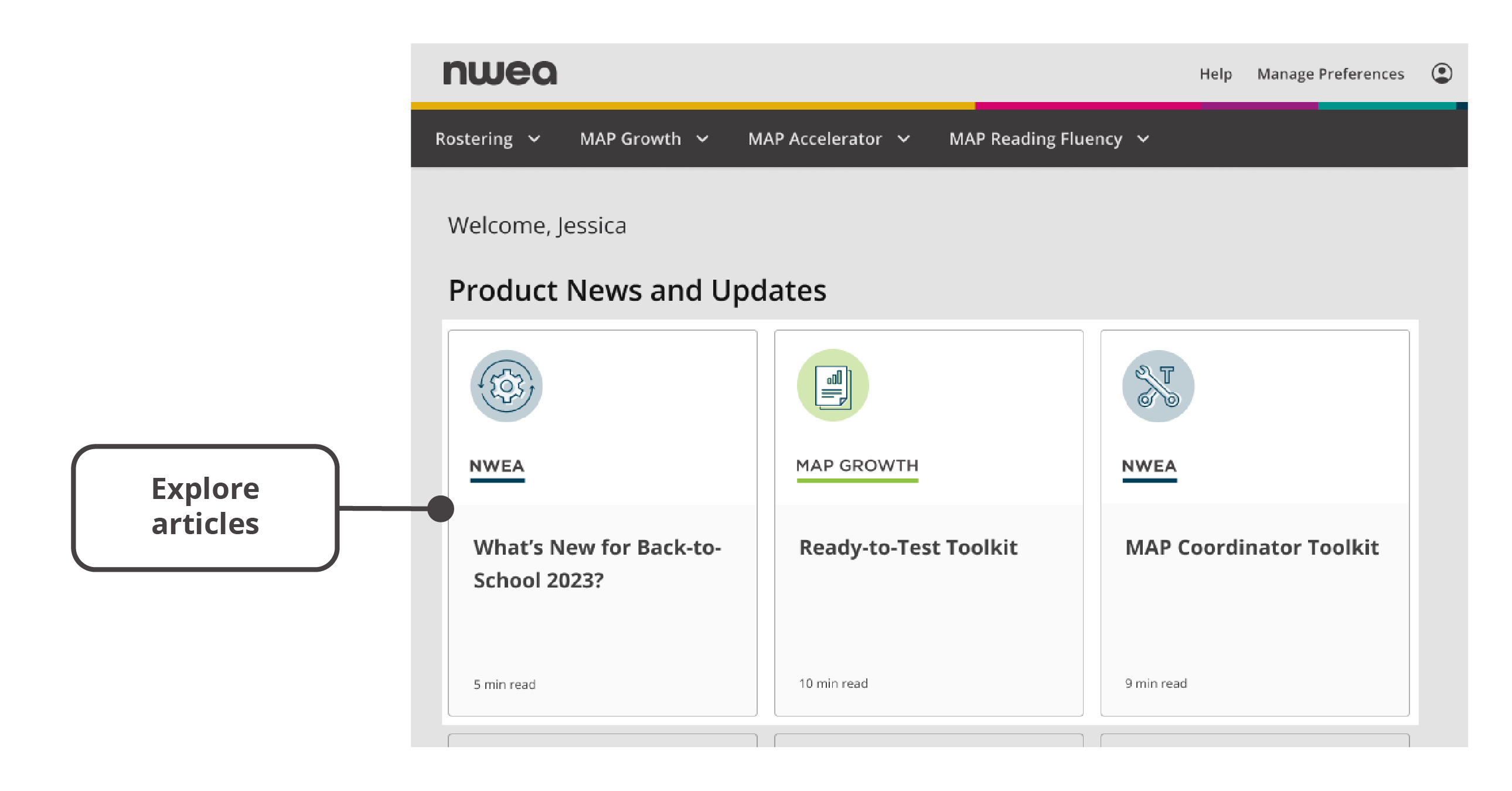Open the Ready-to-Test Toolkit article
The width and height of the screenshot is (1512, 791).
[908, 547]
